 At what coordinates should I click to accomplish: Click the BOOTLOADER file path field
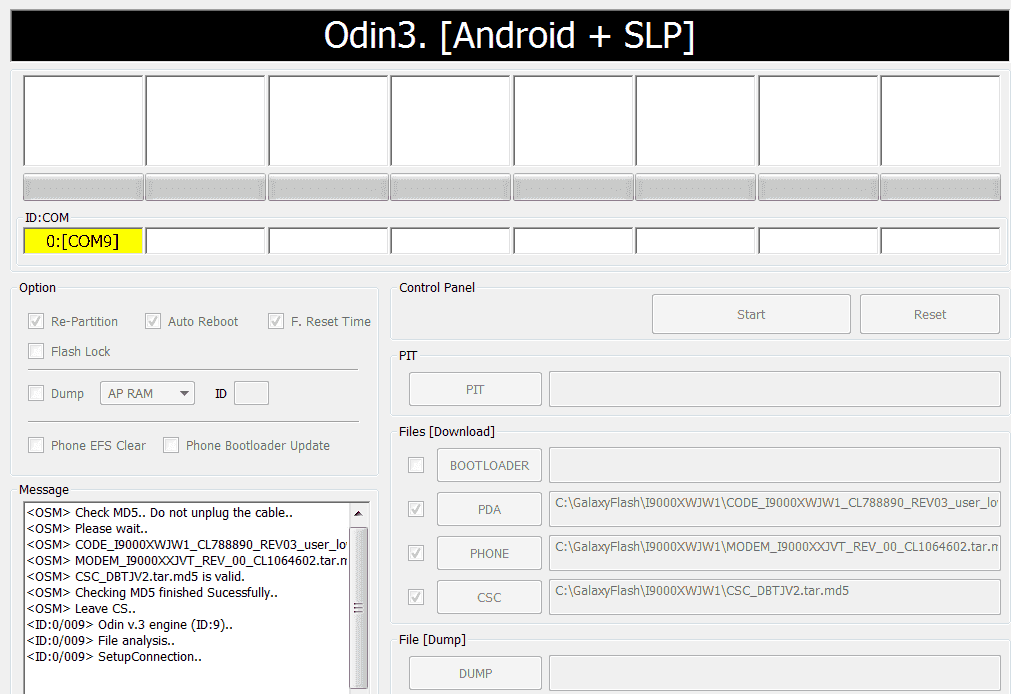pyautogui.click(x=774, y=465)
